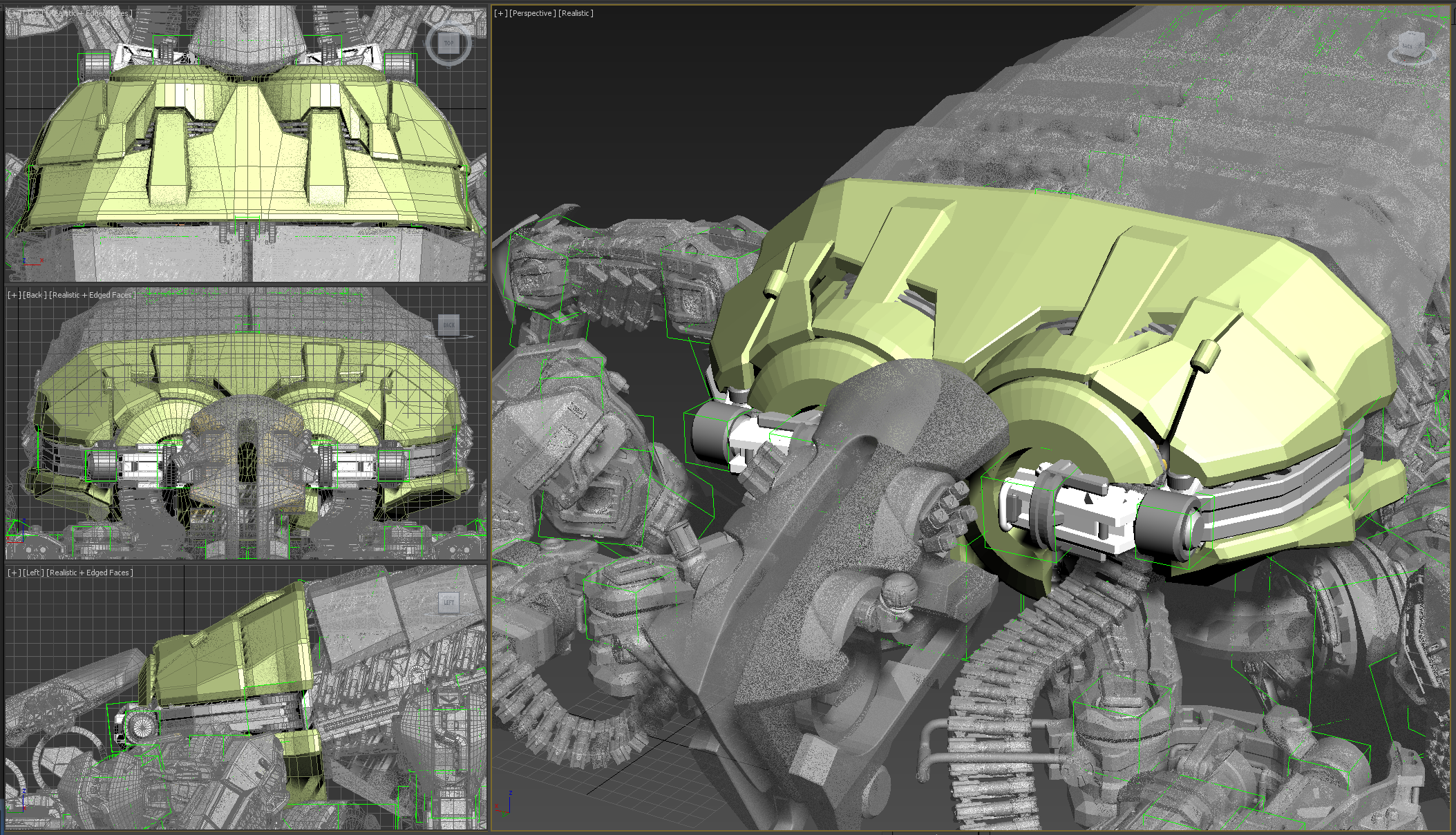Open the [Perspective] point-of-view label menu
The width and height of the screenshot is (1456, 835).
532,13
